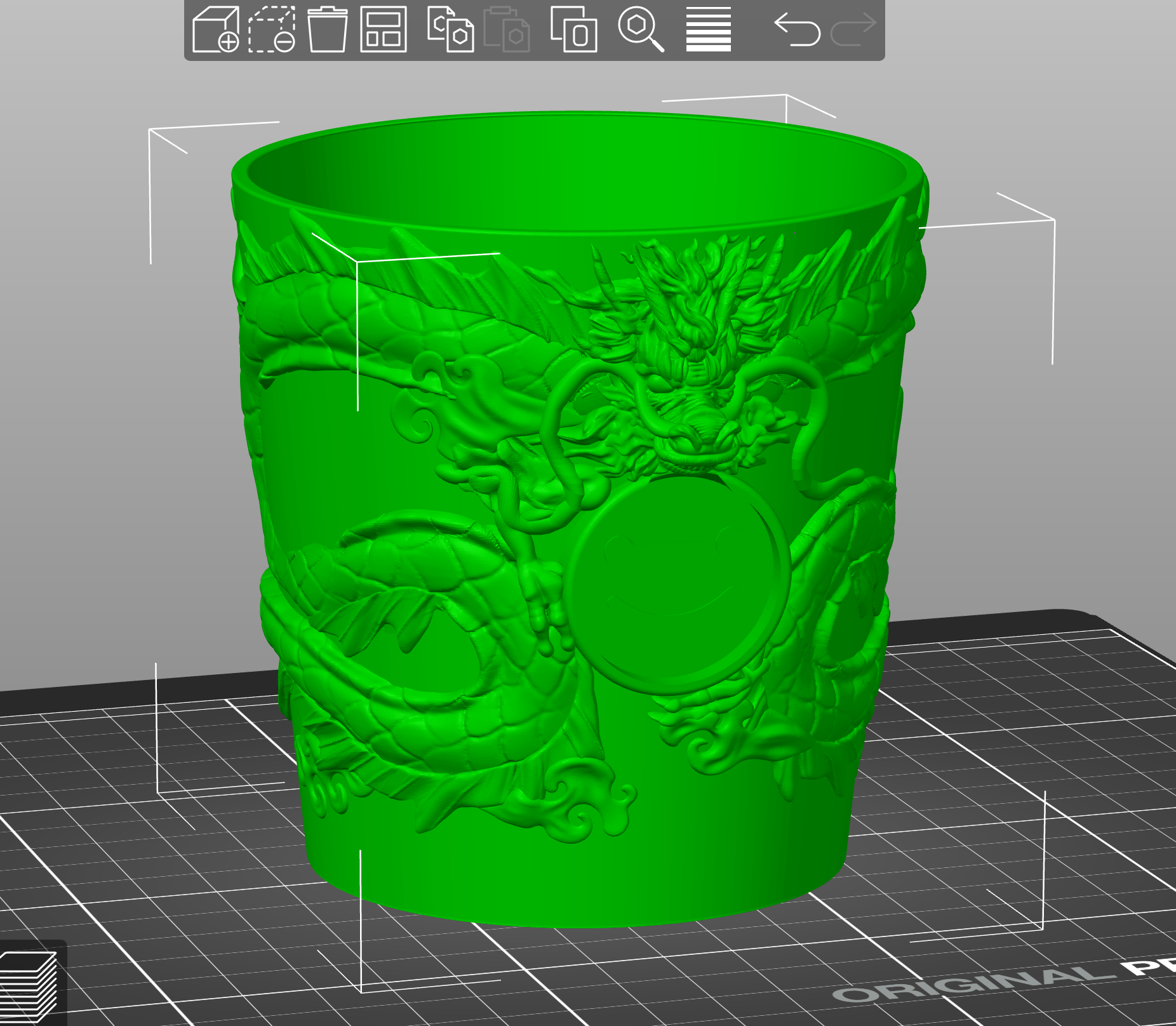This screenshot has height=1026, width=1176.
Task: Click the Redo arrow
Action: (853, 29)
